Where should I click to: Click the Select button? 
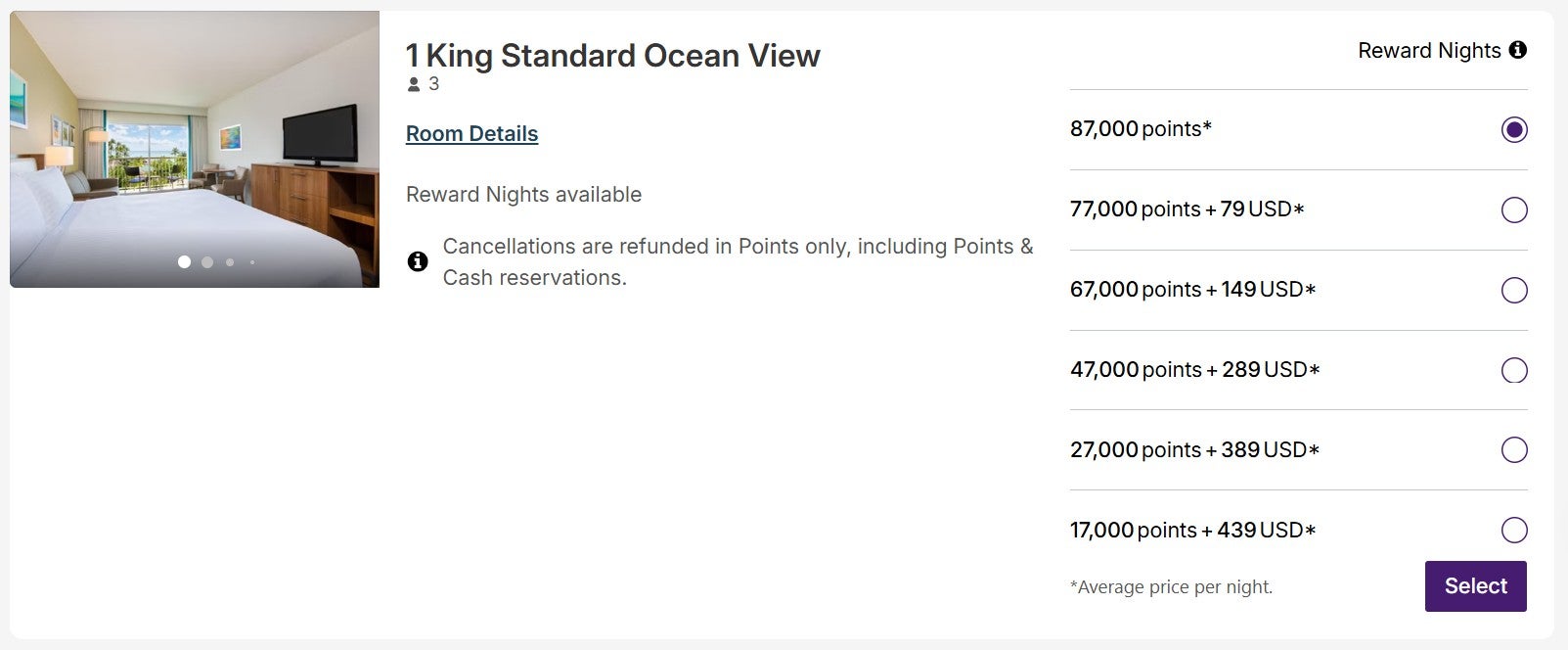[1475, 585]
